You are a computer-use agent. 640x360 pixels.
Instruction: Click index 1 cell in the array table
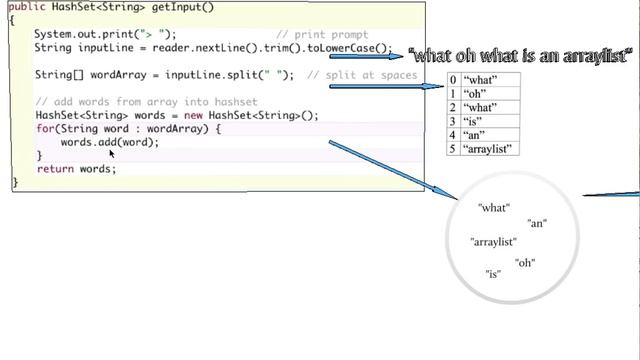pos(453,94)
